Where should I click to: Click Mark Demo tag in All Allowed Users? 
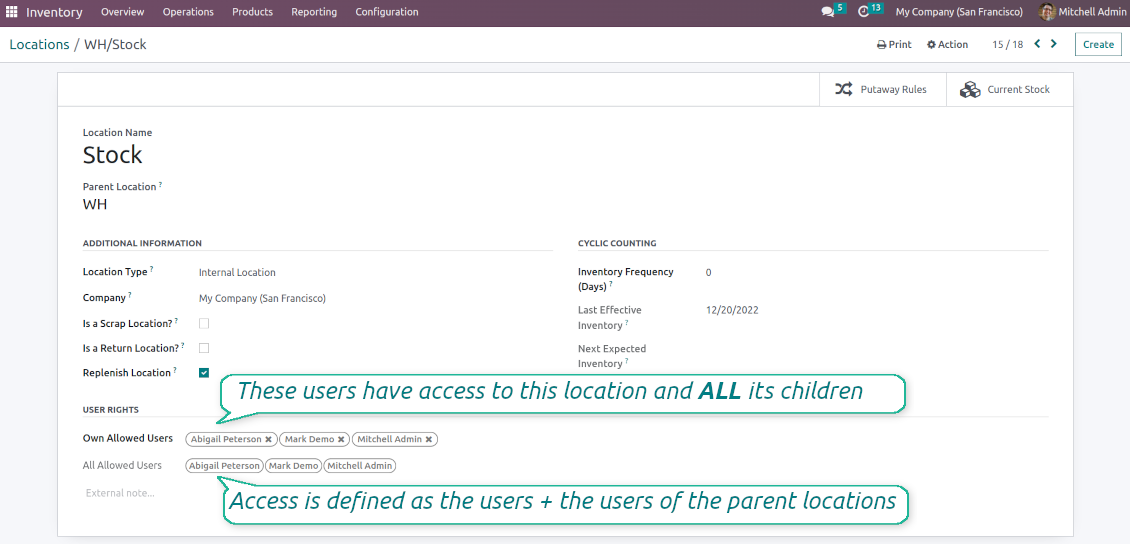click(293, 466)
